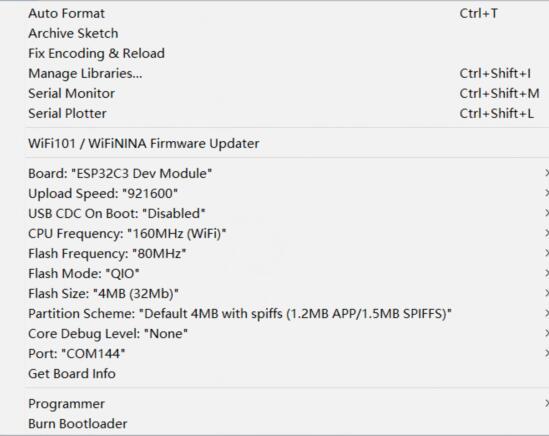
Task: Select Burn Bootloader entry
Action: pyautogui.click(x=286, y=423)
